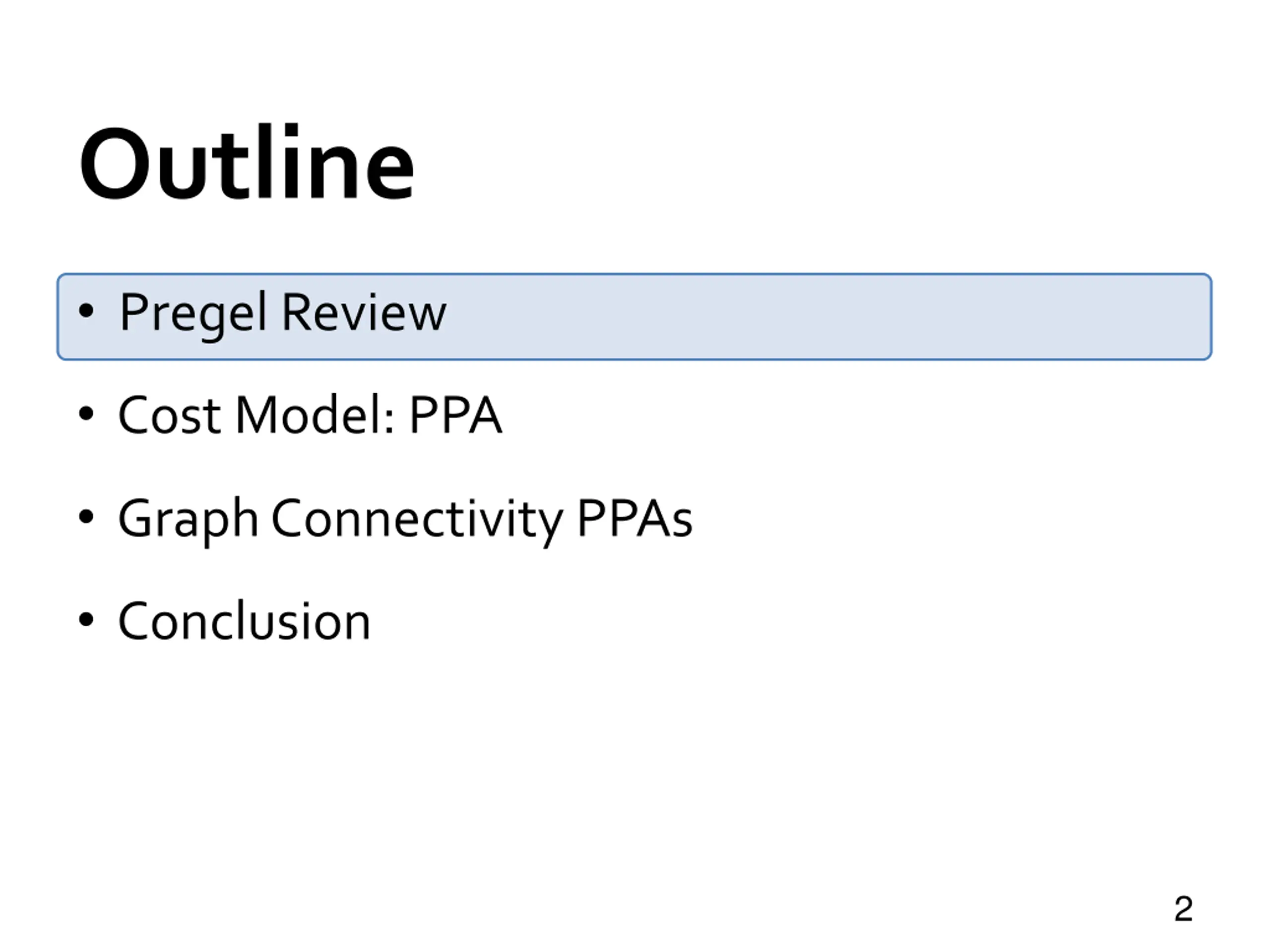Screen dimensions: 1270x952
Task: Click the bullet dot before Conclusion
Action: pyautogui.click(x=86, y=620)
